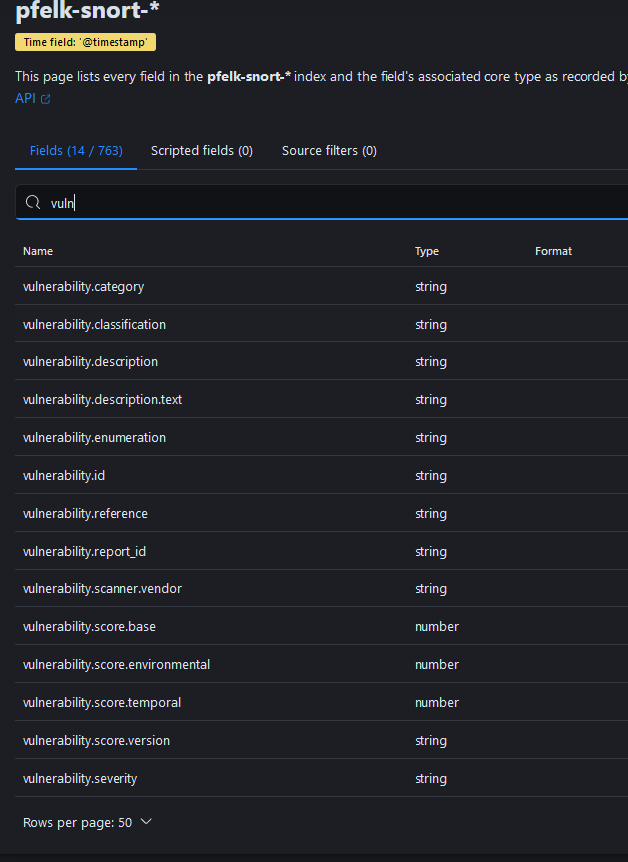Click into the field search box containing vuln
This screenshot has width=628, height=862.
click(322, 202)
